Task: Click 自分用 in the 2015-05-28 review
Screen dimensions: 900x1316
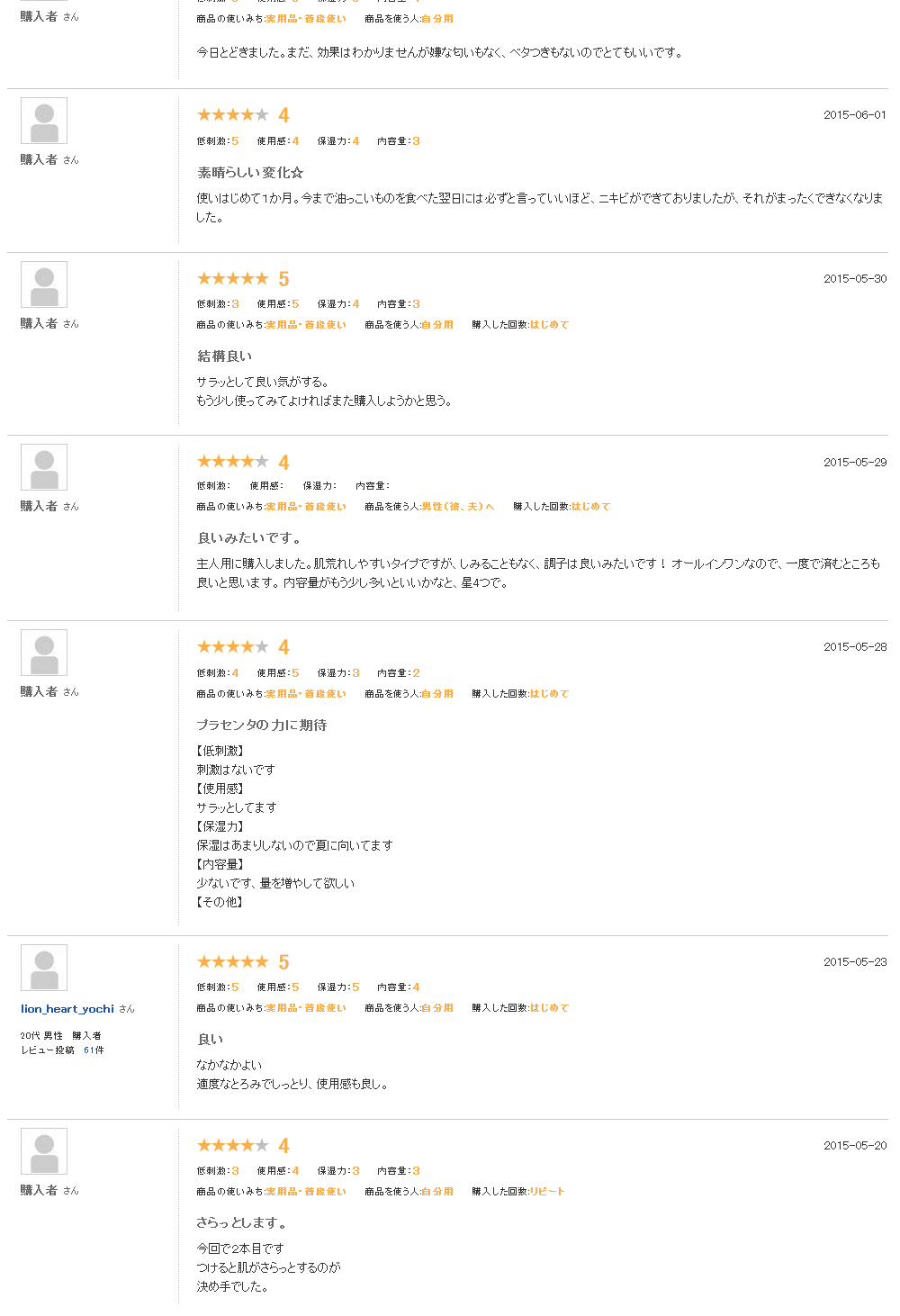Action: click(x=437, y=694)
